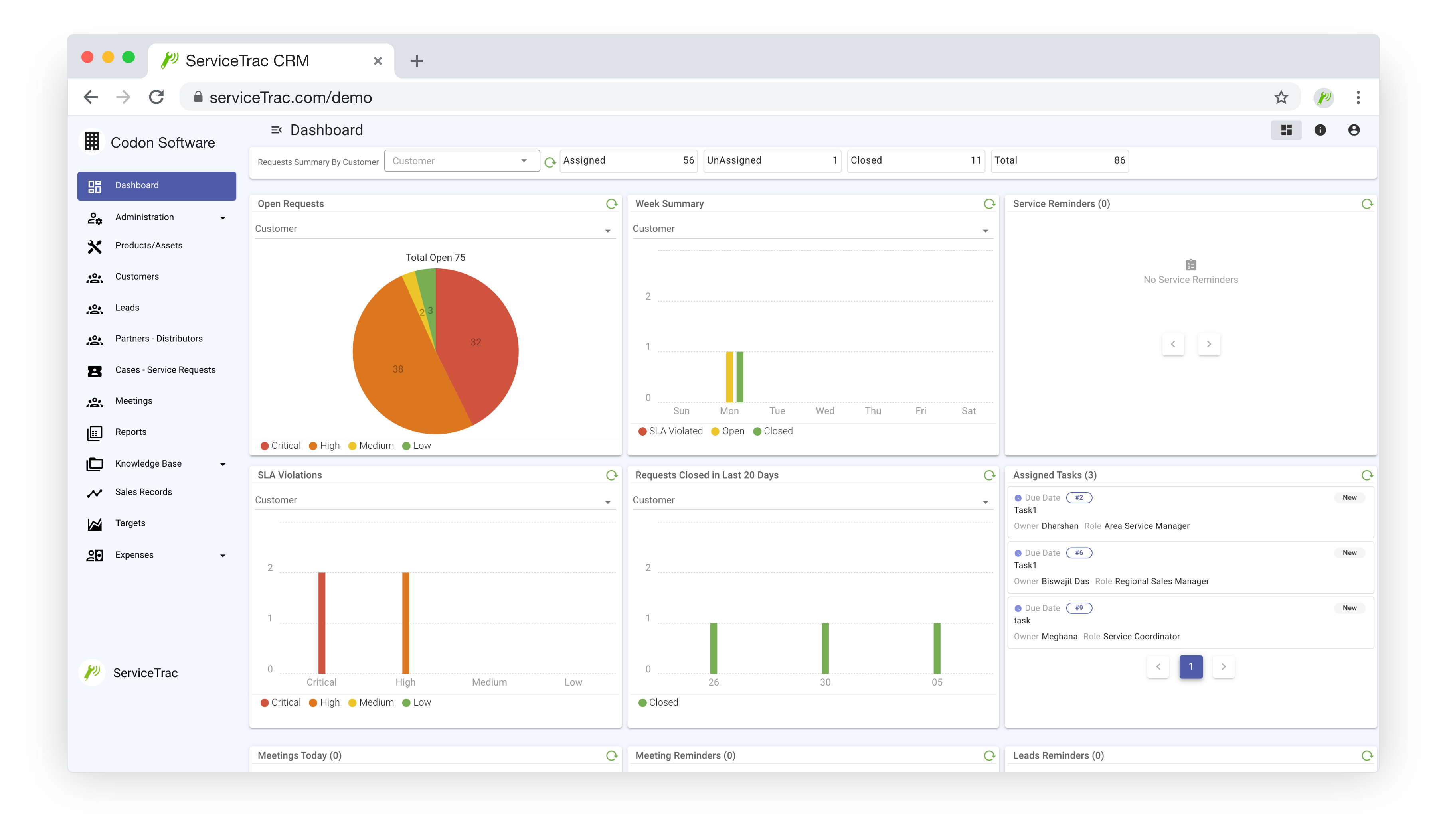Refresh the Assigned Tasks panel
The height and width of the screenshot is (840, 1447).
(1367, 475)
